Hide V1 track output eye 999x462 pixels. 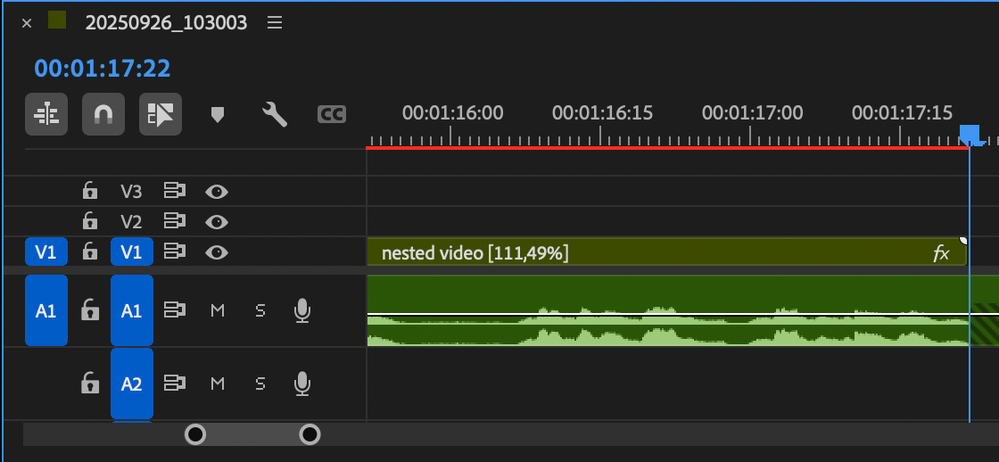[216, 252]
